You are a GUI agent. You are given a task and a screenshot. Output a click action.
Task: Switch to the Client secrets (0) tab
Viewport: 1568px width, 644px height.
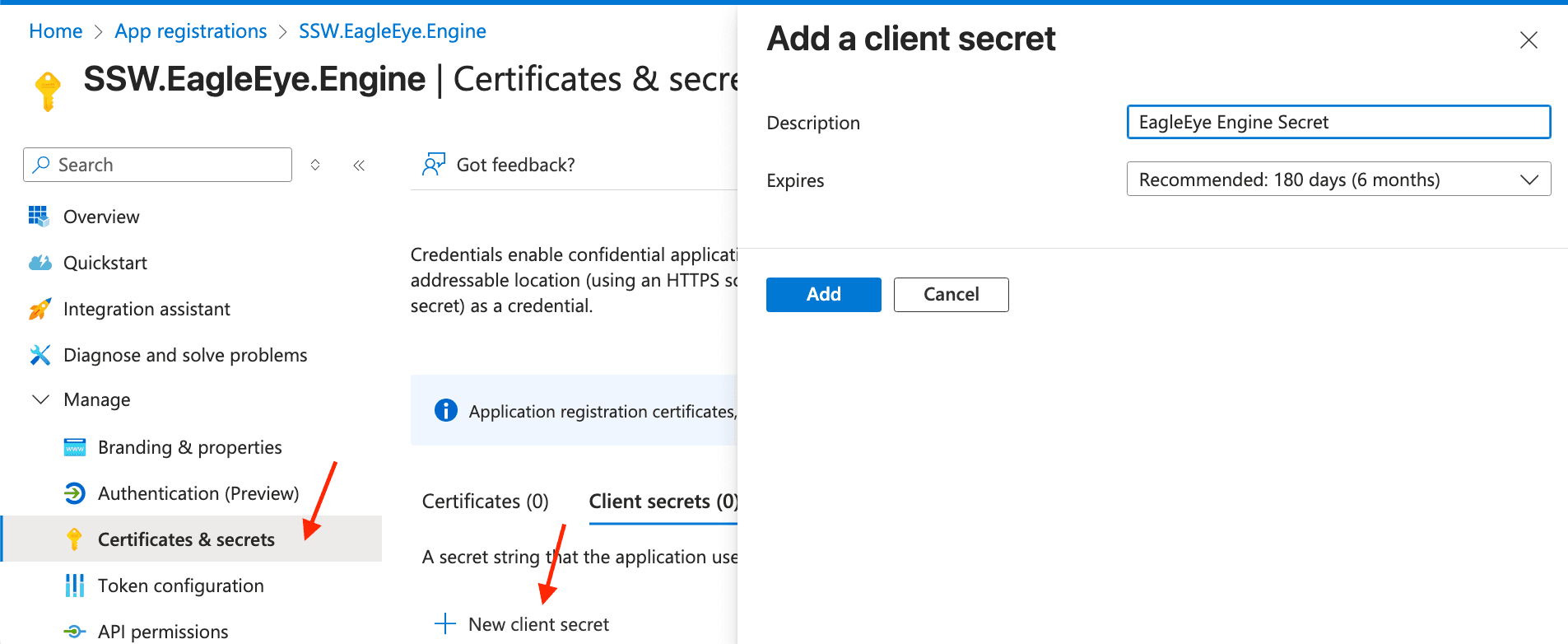(x=661, y=501)
